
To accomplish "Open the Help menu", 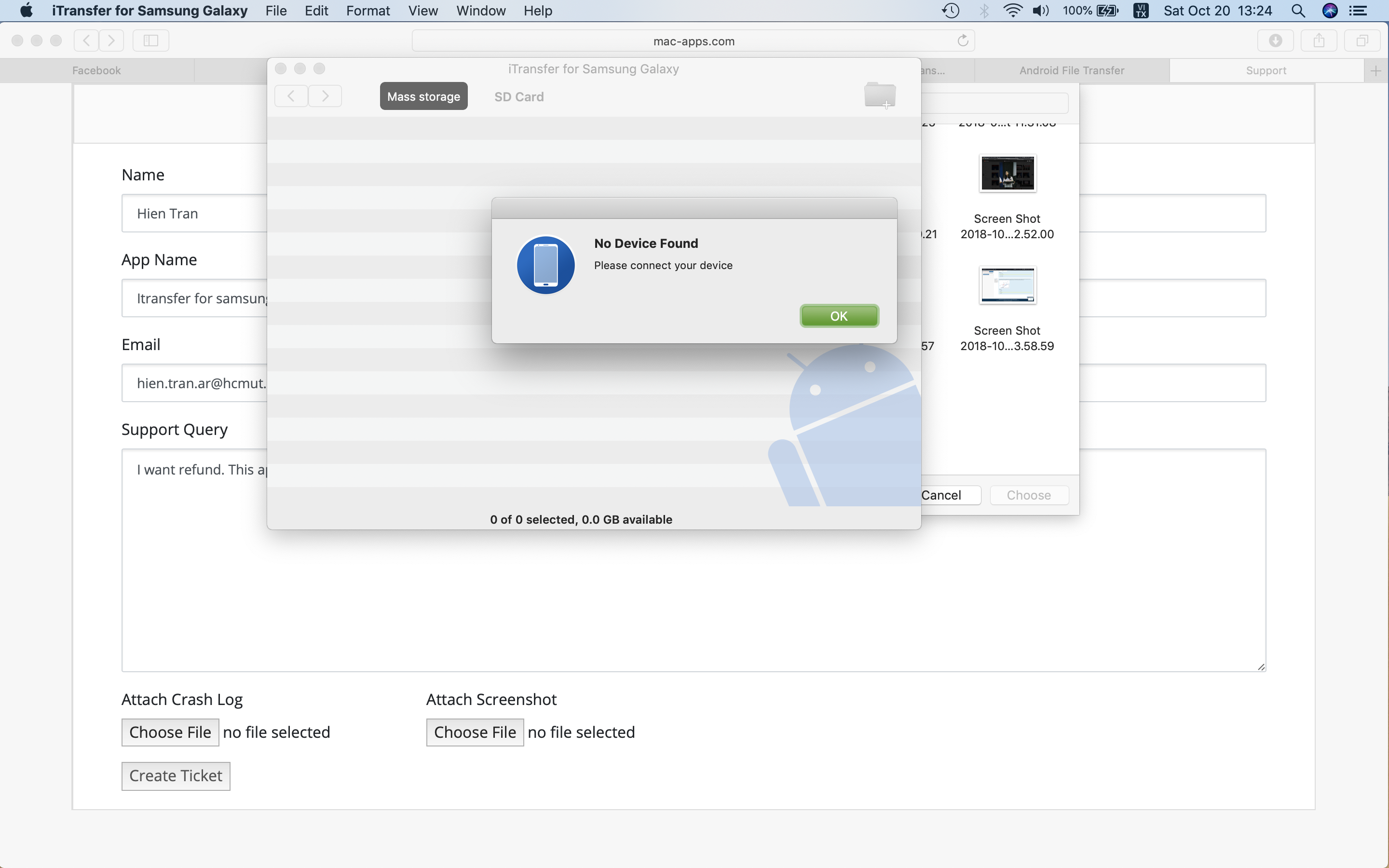I will click(x=538, y=10).
